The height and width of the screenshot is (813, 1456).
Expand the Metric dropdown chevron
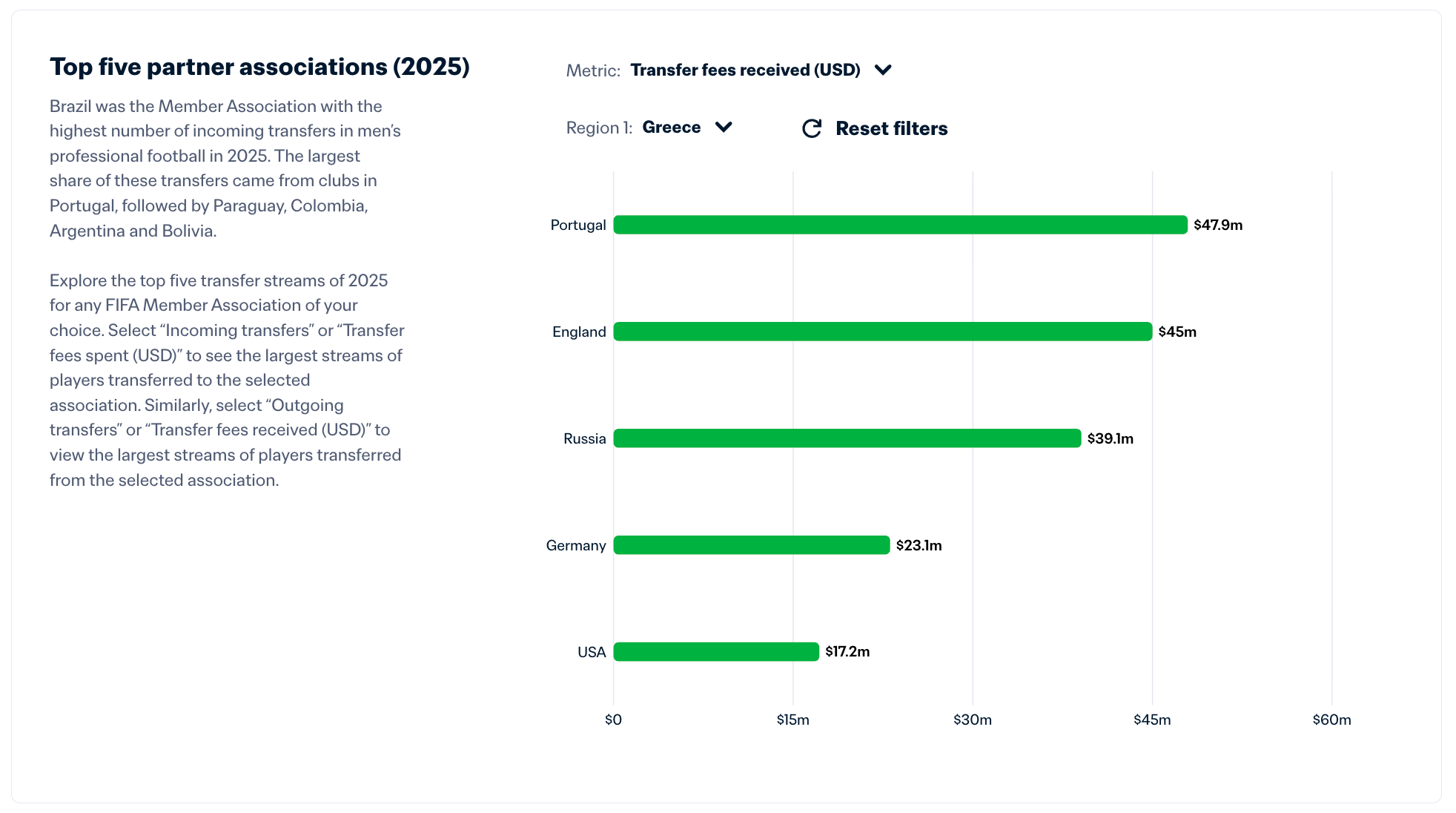click(x=882, y=70)
